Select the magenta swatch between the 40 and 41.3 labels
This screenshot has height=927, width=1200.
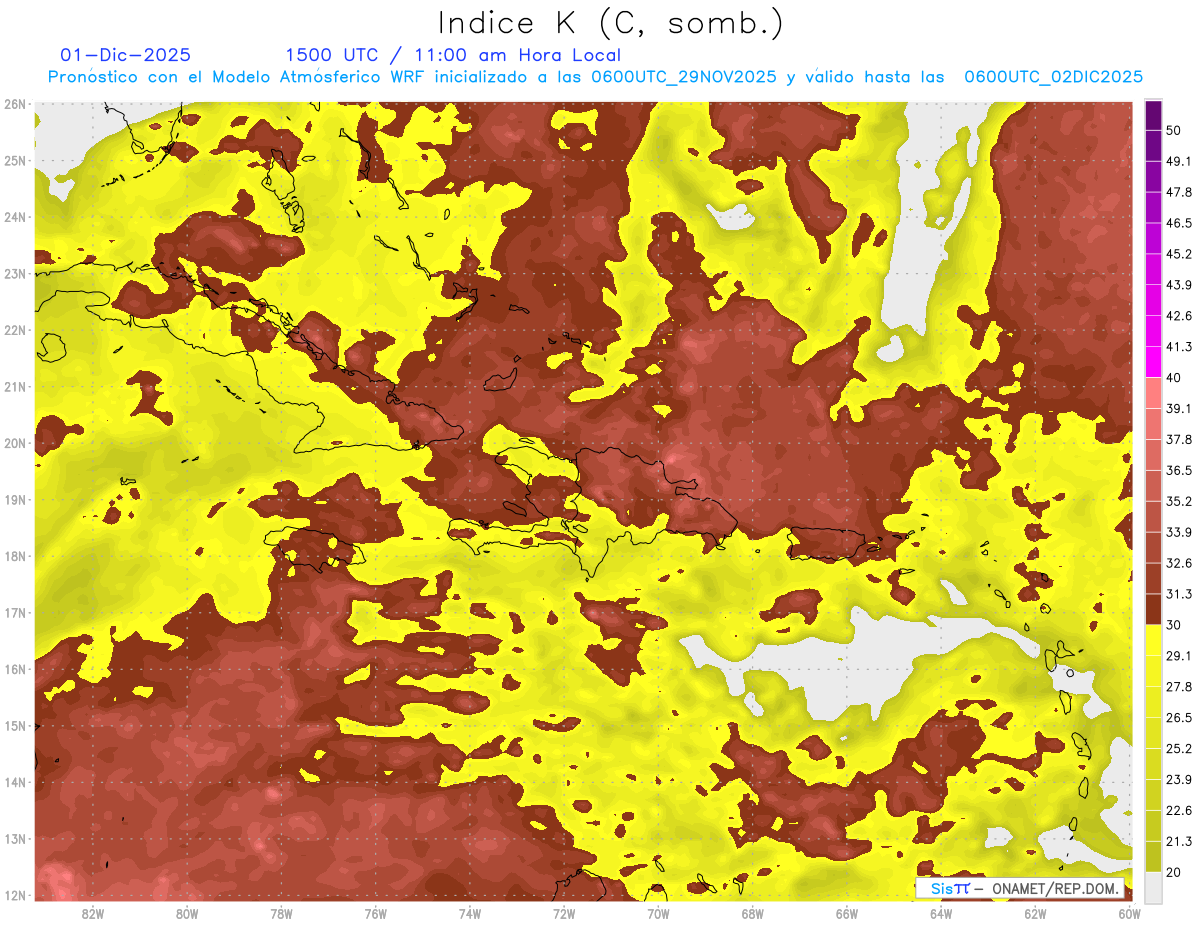1153,362
